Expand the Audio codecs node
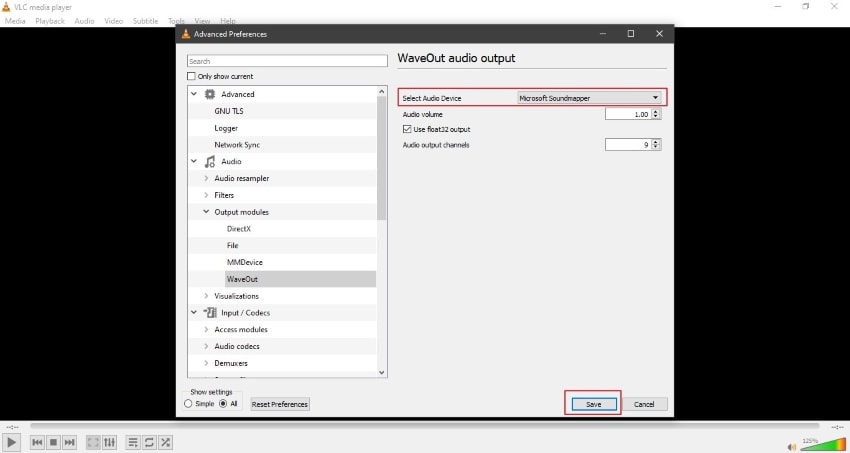This screenshot has height=453, width=850. (206, 346)
